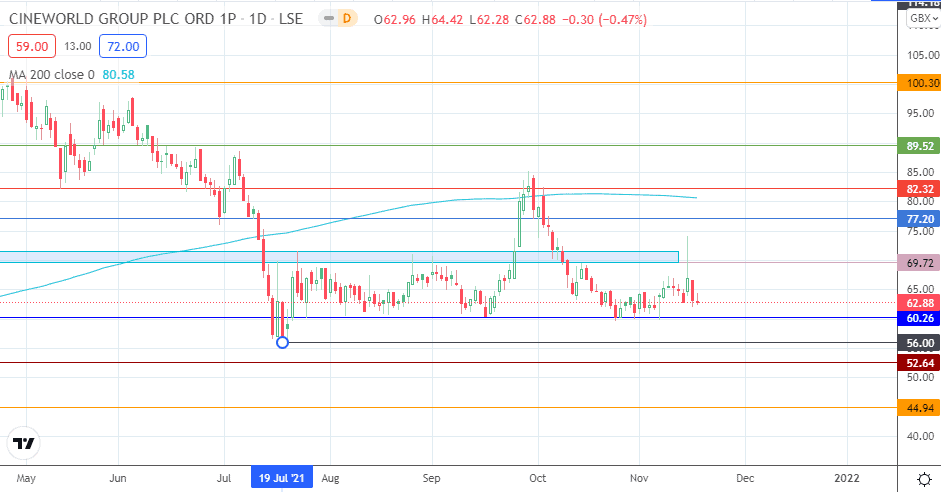
Task: Click the 19 Jul '21 date marker
Action: tap(281, 478)
